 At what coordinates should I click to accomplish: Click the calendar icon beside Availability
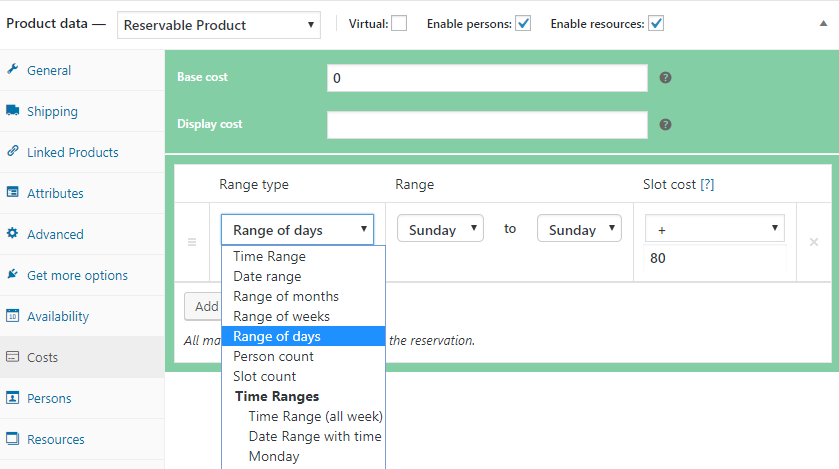pyautogui.click(x=13, y=316)
